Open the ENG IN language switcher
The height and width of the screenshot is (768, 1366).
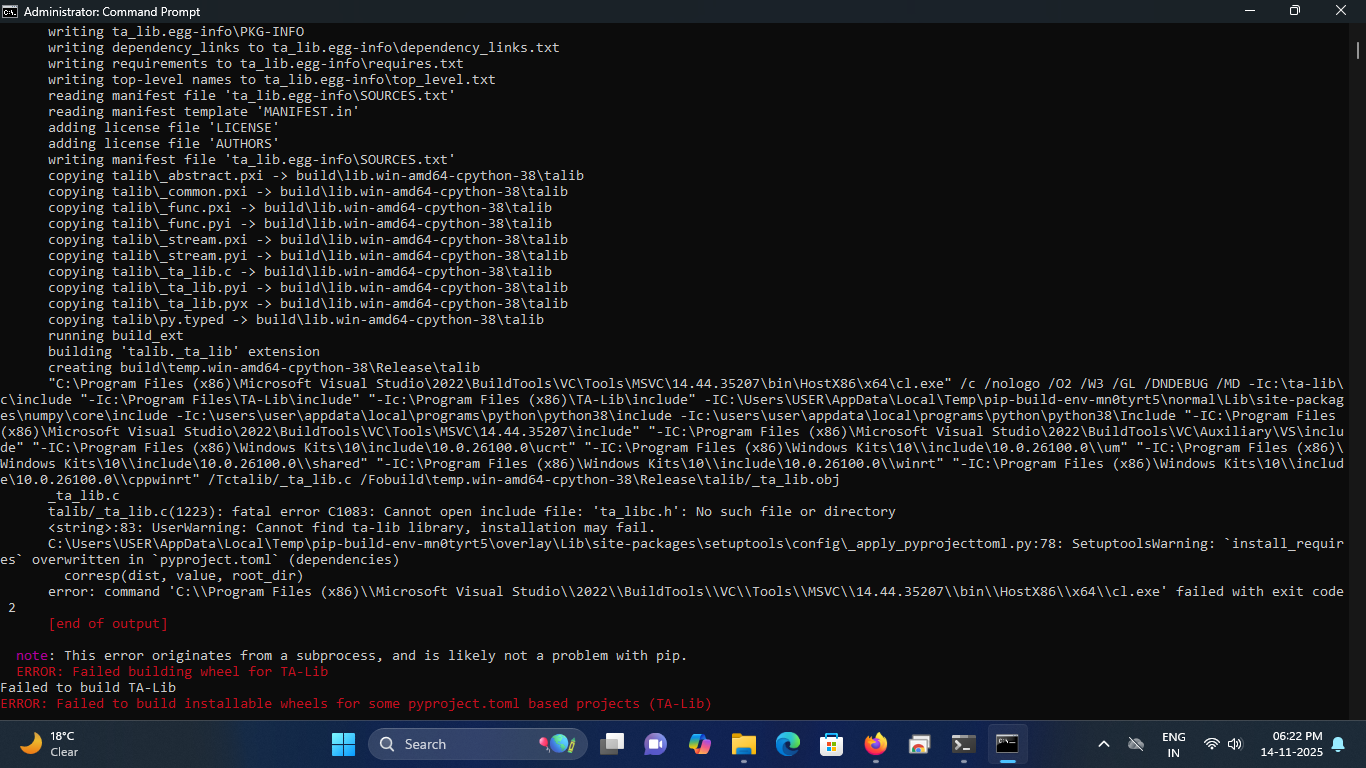tap(1174, 744)
